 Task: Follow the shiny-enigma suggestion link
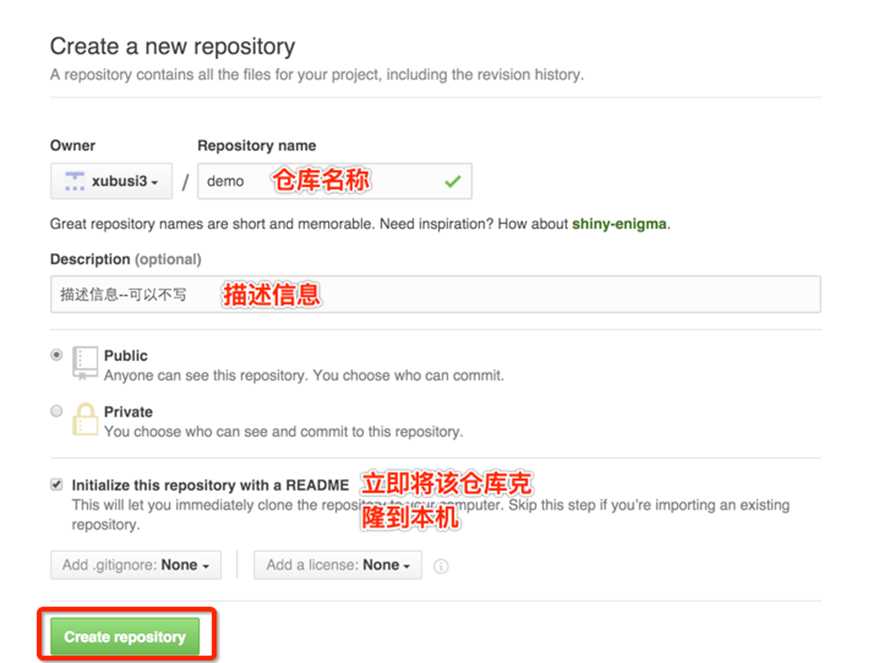(619, 224)
